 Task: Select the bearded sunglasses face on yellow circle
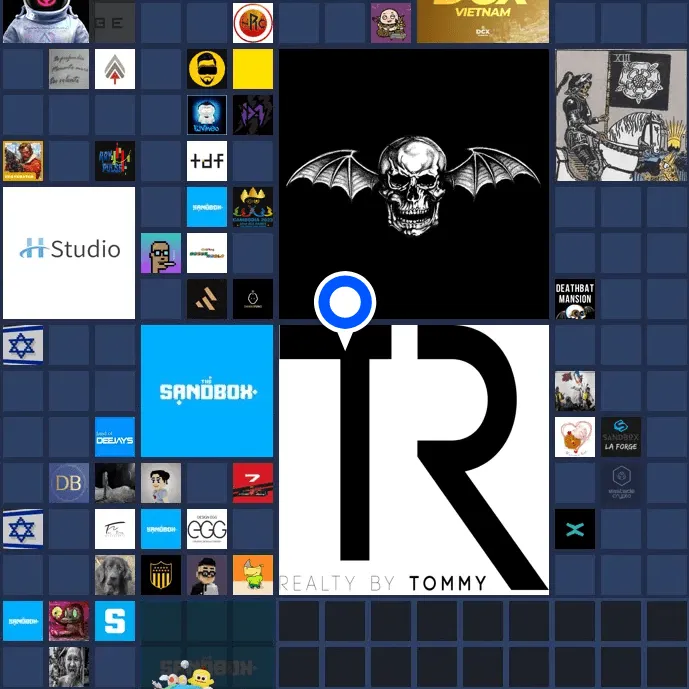point(207,69)
